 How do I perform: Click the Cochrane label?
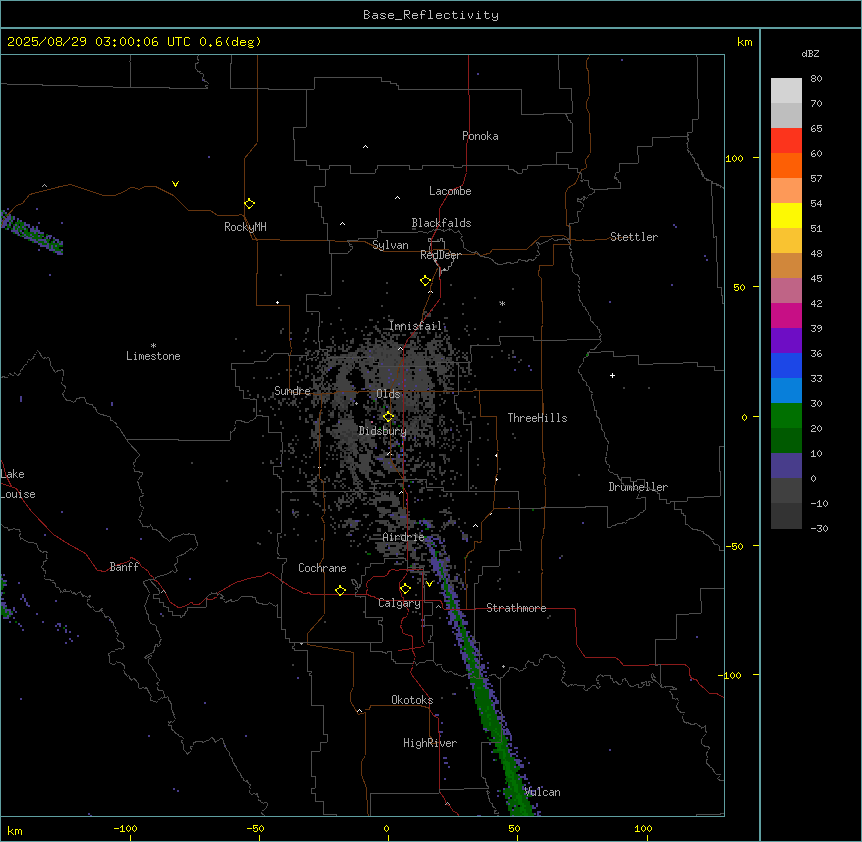point(322,568)
